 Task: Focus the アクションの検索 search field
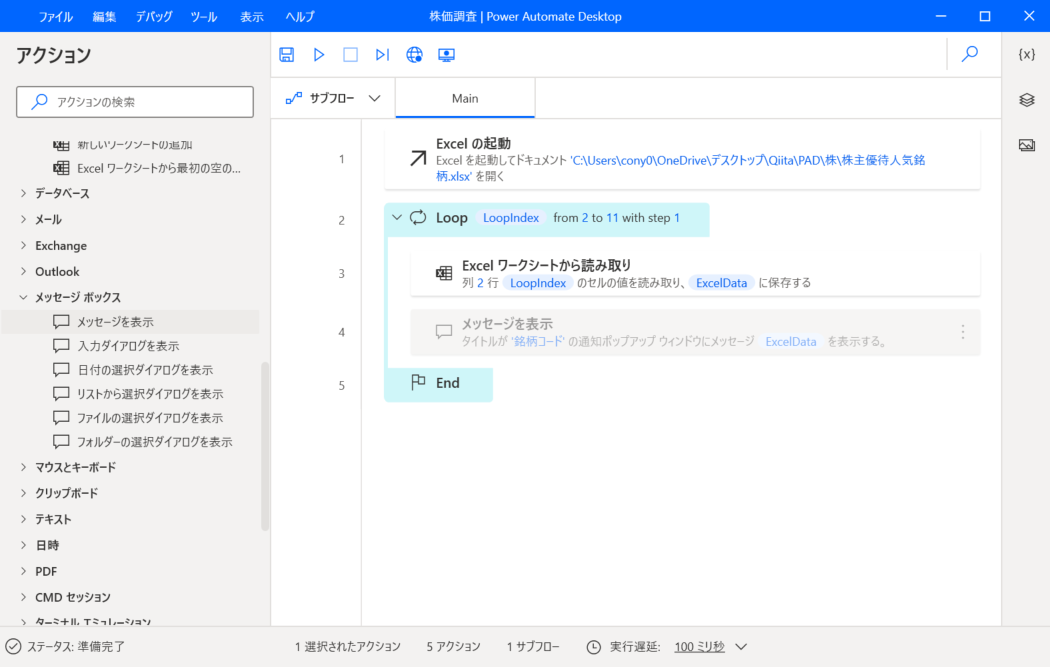[135, 102]
